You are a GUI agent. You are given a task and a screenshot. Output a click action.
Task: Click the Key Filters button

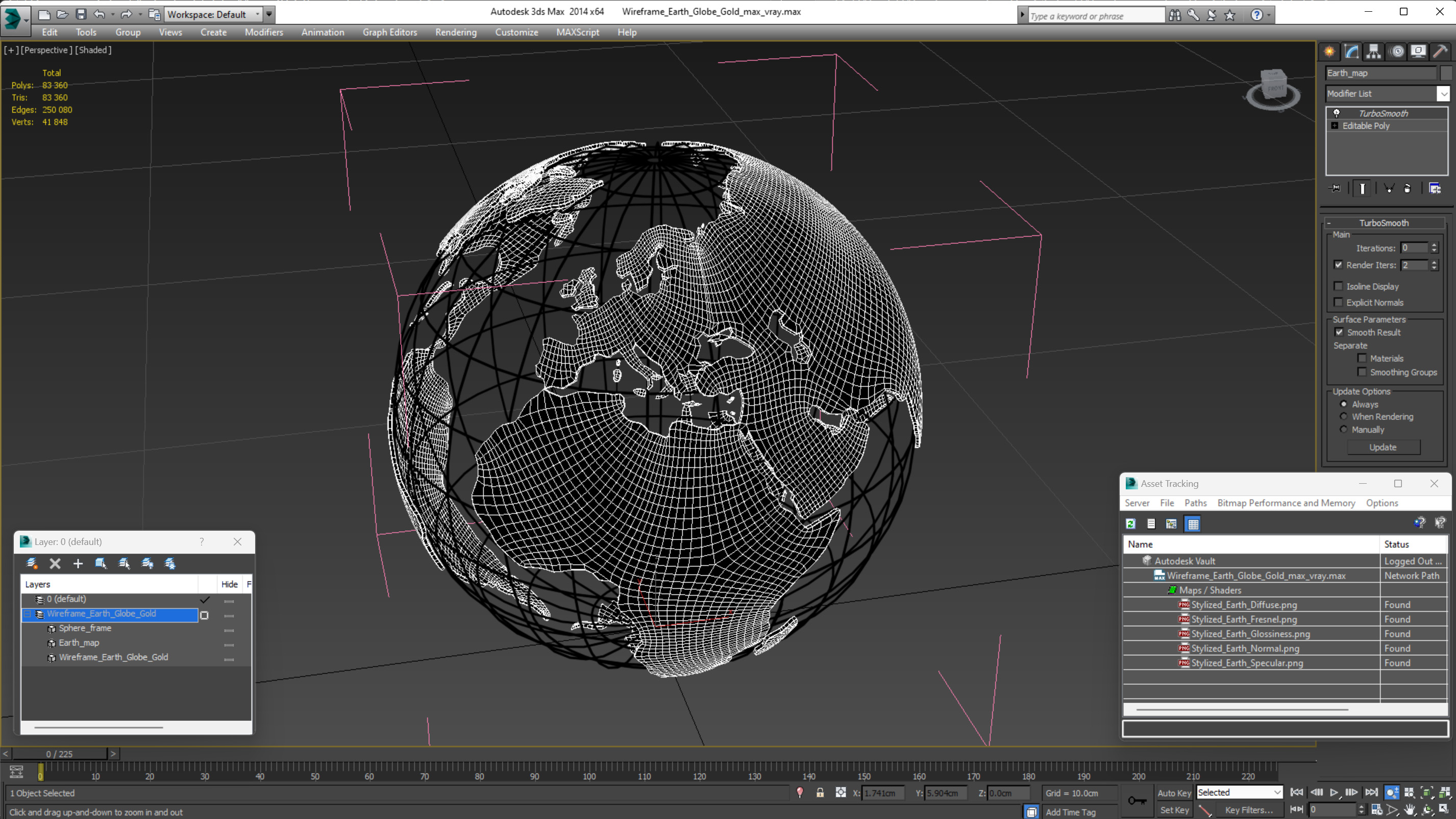click(x=1249, y=810)
